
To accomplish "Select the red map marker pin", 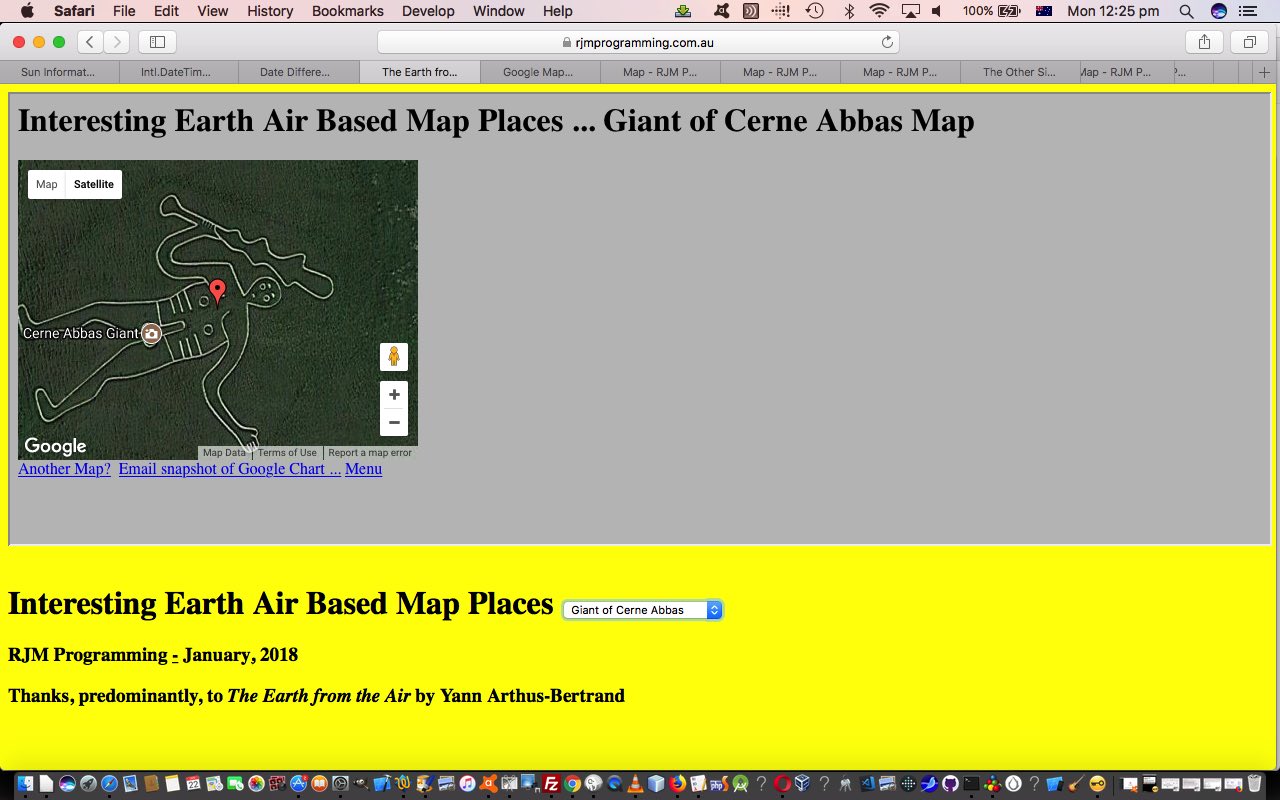I will click(x=217, y=291).
